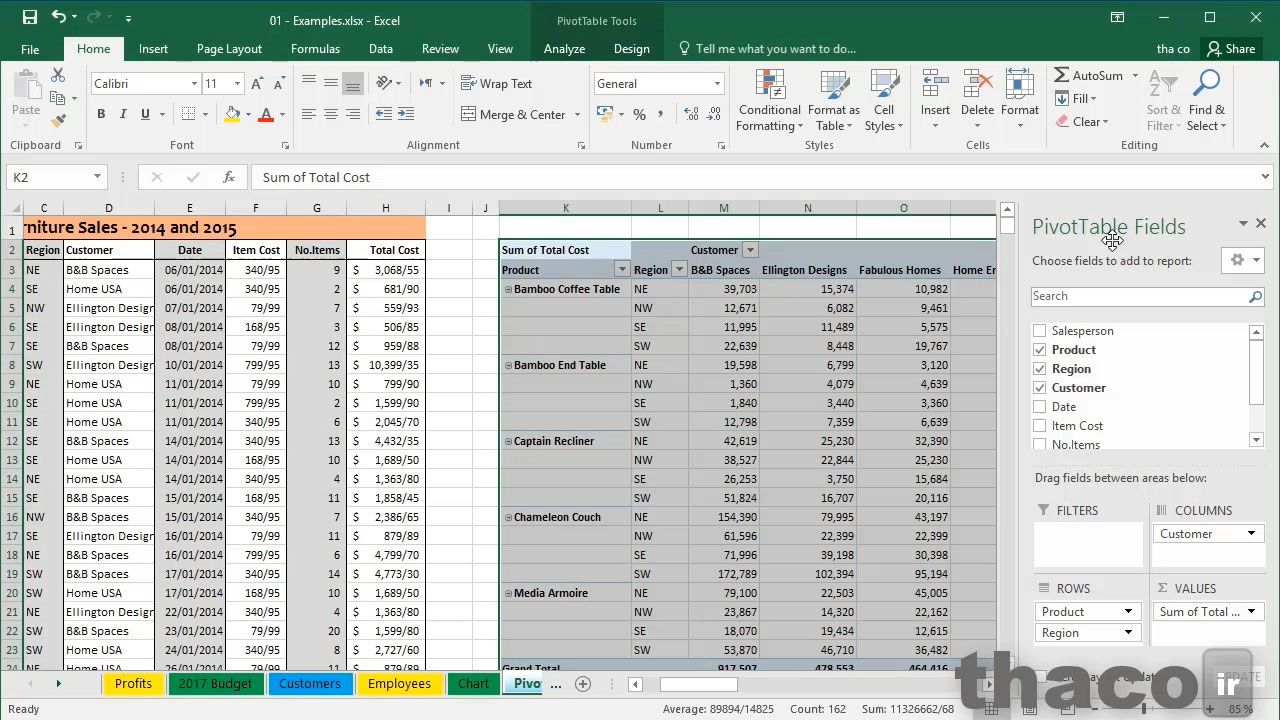Open the fill color picker arrow
The image size is (1280, 720).
click(x=248, y=115)
